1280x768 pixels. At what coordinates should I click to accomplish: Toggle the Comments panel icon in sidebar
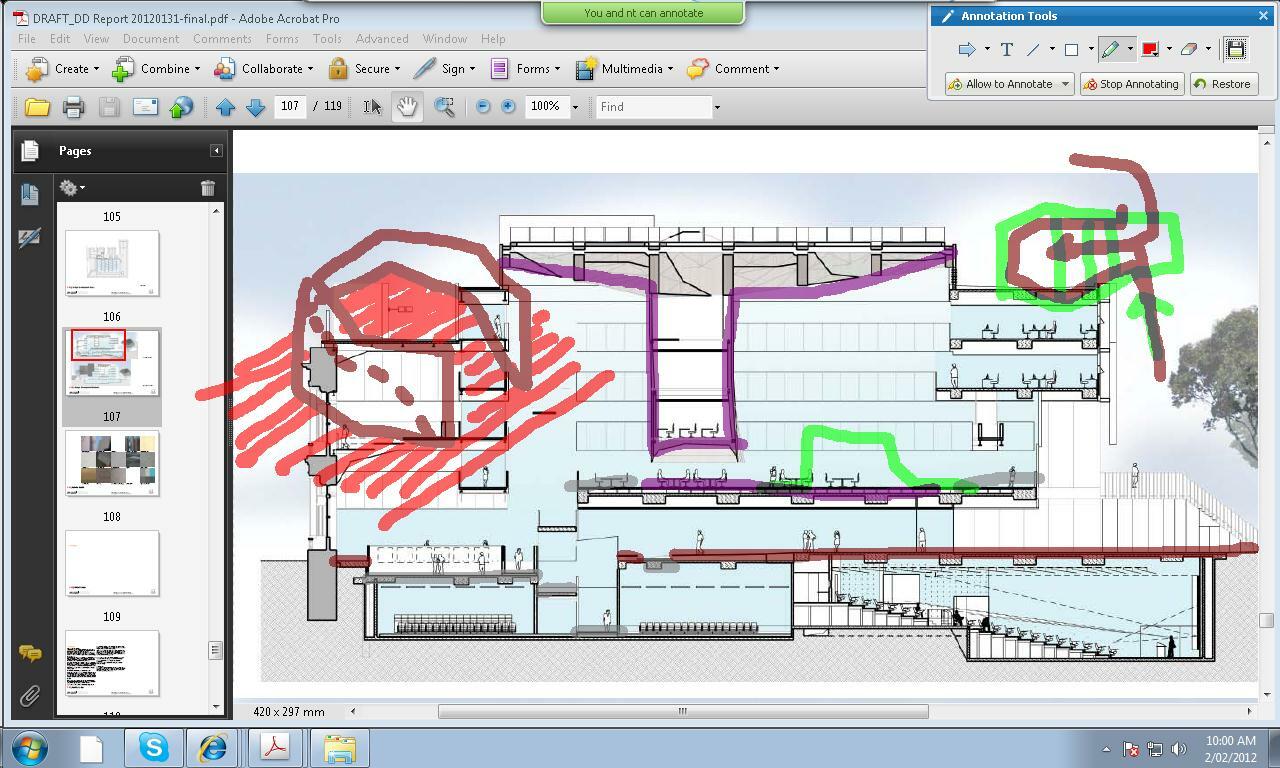coord(30,654)
